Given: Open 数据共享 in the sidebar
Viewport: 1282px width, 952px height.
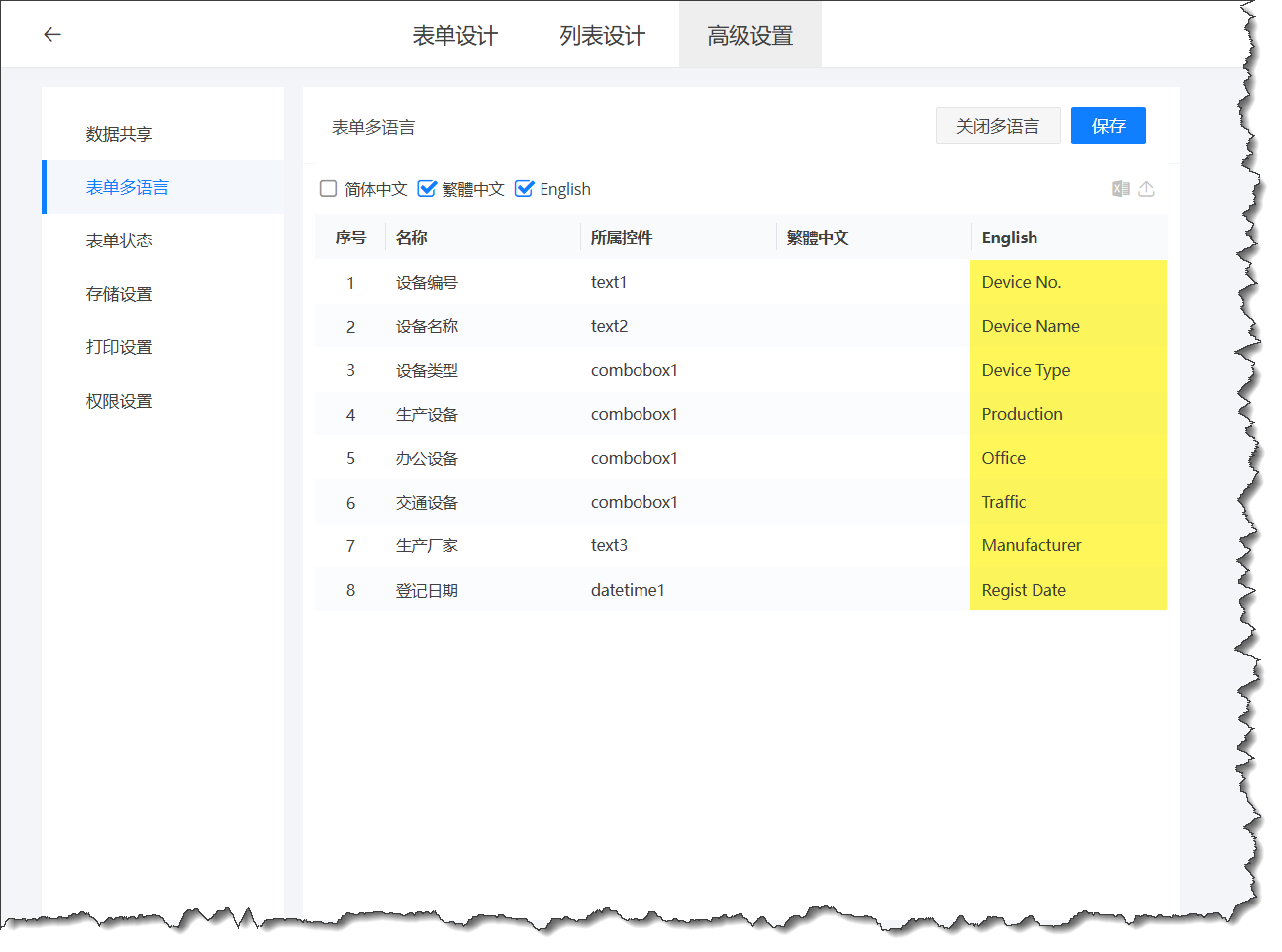Looking at the screenshot, I should pyautogui.click(x=119, y=134).
